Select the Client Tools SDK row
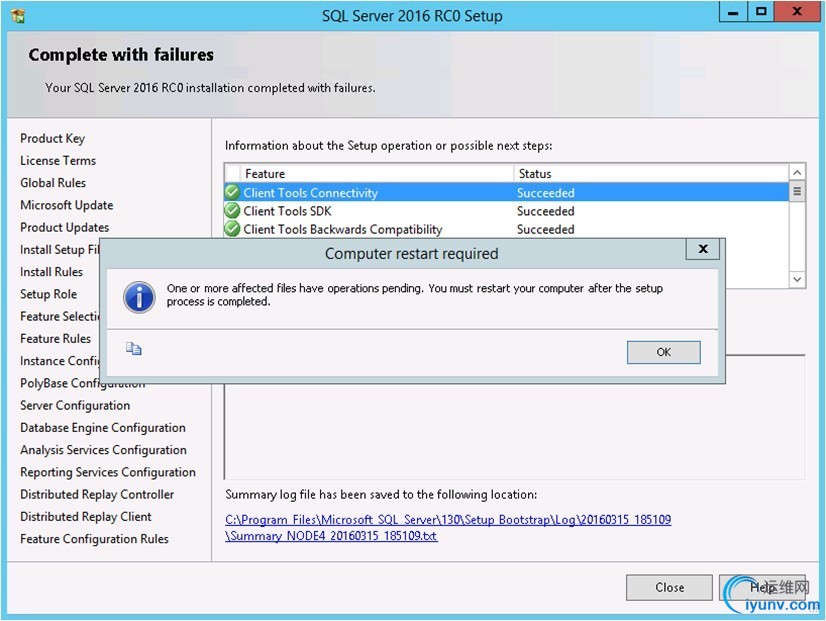Image resolution: width=826 pixels, height=621 pixels. [x=506, y=211]
